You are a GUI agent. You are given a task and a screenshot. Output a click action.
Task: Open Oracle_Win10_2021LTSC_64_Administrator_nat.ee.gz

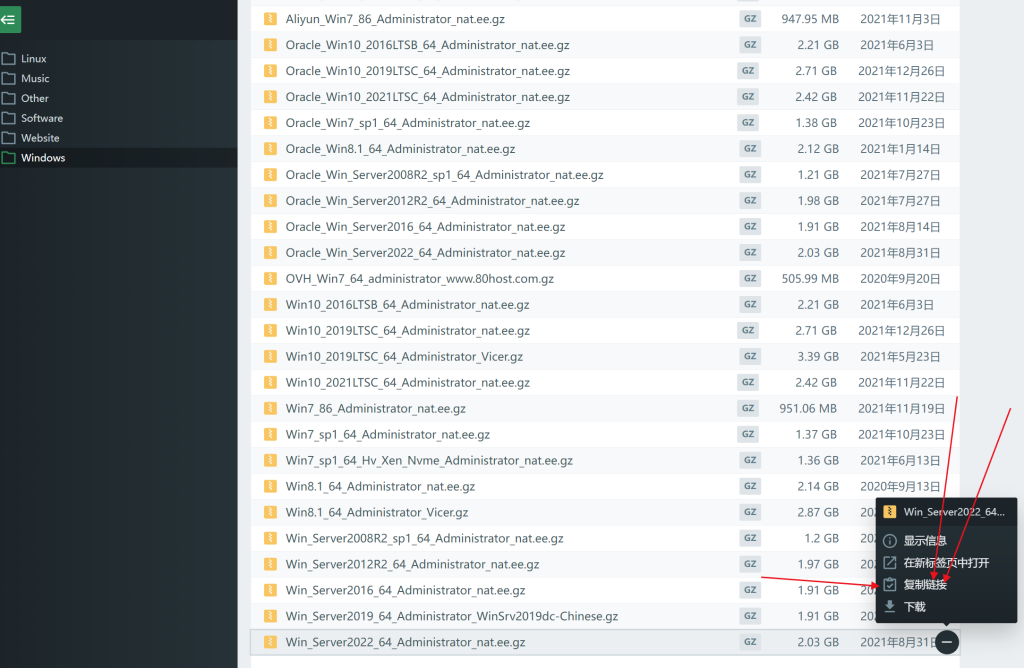(428, 97)
